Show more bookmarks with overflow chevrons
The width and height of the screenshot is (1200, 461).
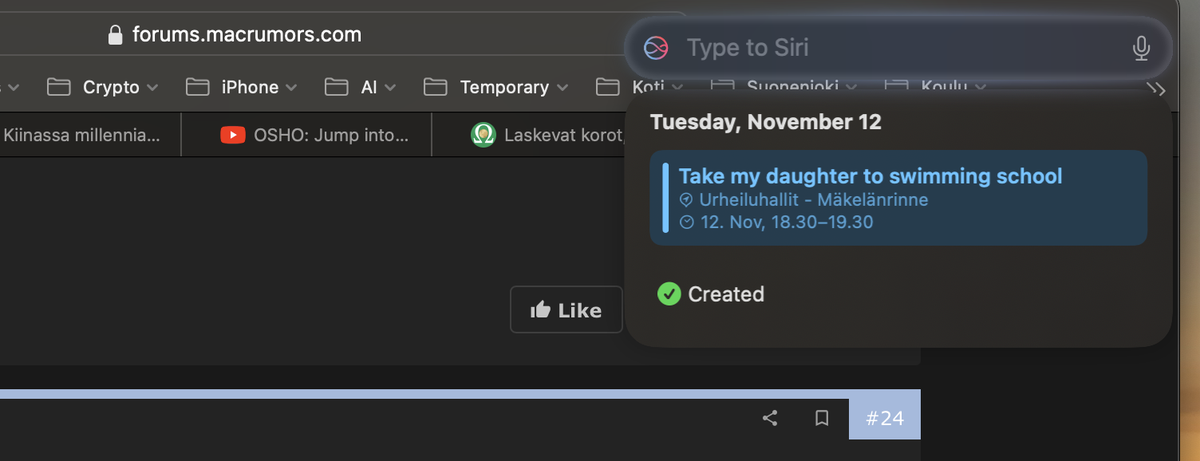[x=1157, y=88]
